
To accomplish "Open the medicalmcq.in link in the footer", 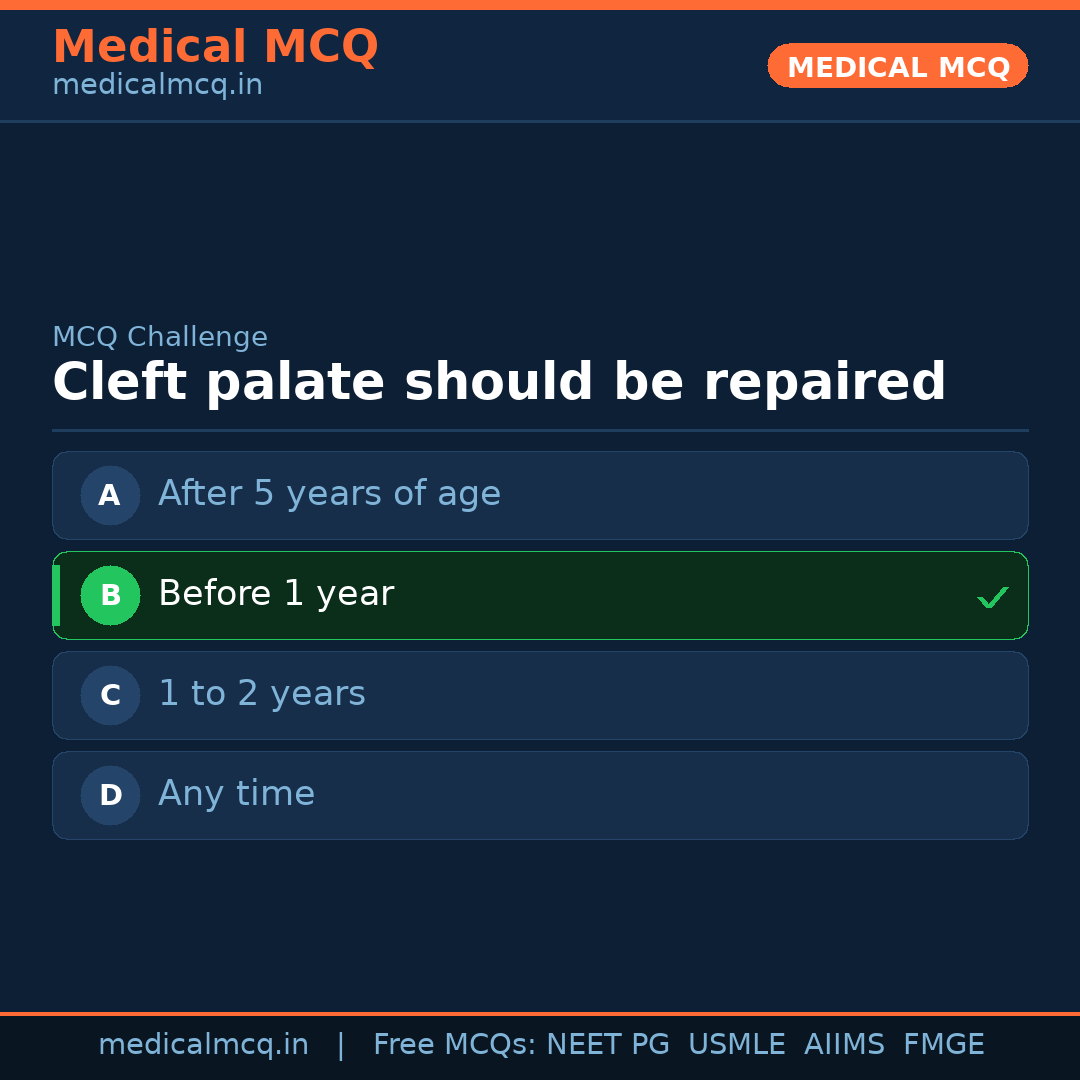I will pyautogui.click(x=203, y=1045).
